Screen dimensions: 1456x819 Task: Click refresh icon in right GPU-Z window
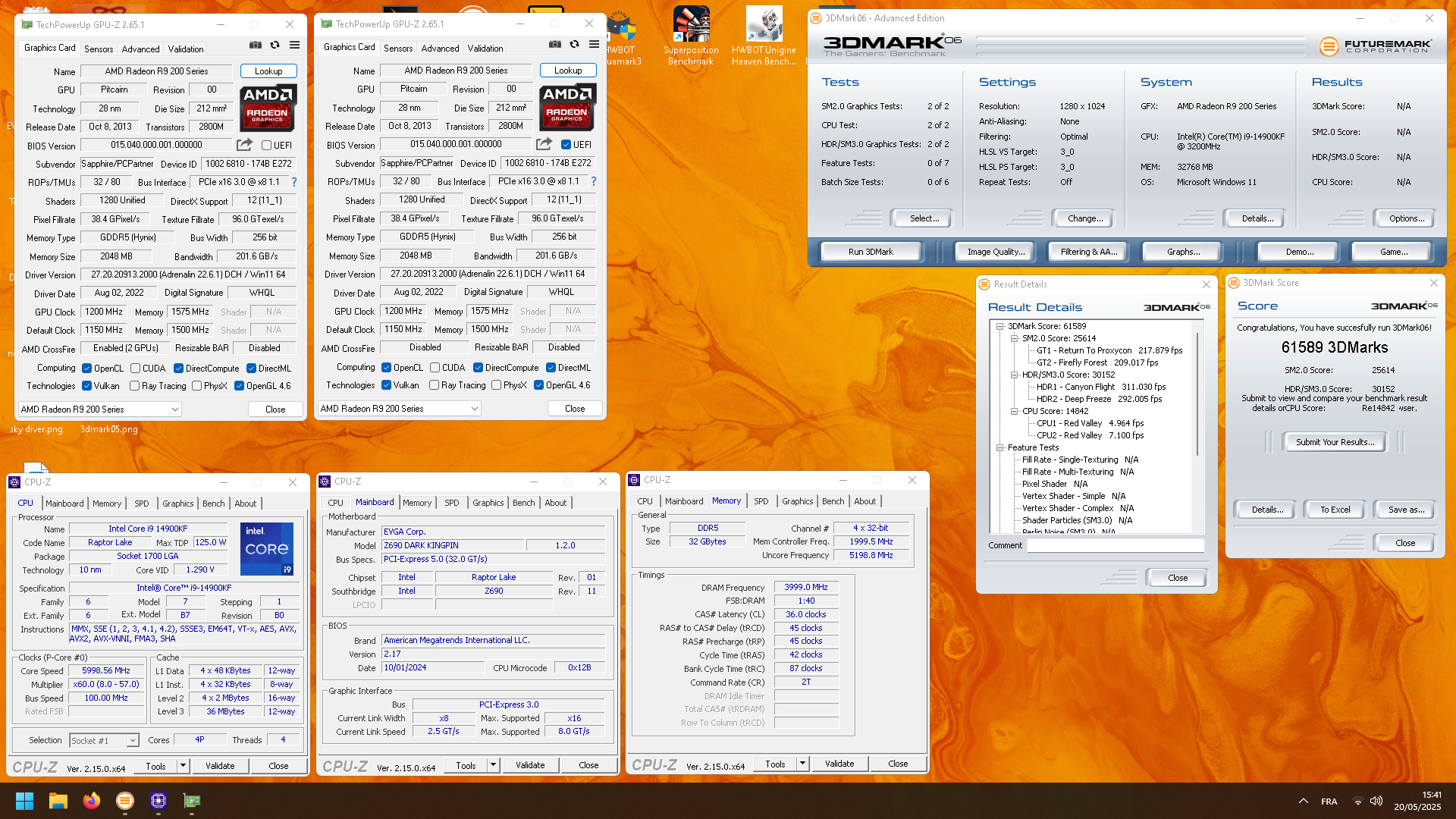coord(575,45)
